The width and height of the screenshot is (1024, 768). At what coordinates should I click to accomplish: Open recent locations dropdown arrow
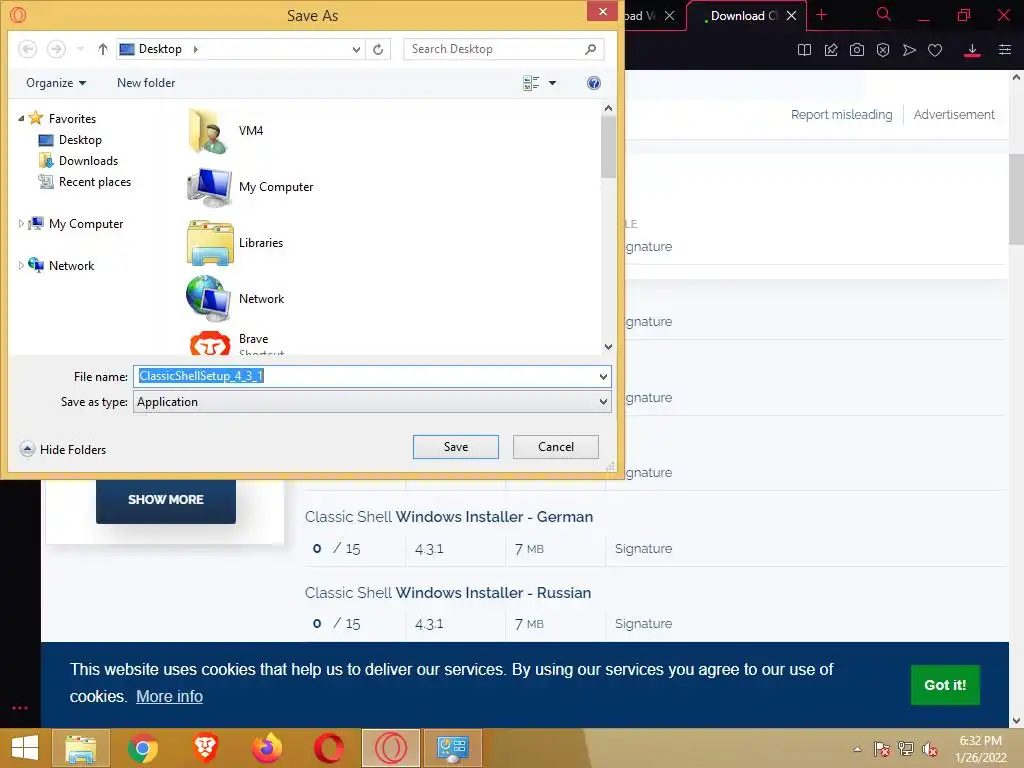80,49
